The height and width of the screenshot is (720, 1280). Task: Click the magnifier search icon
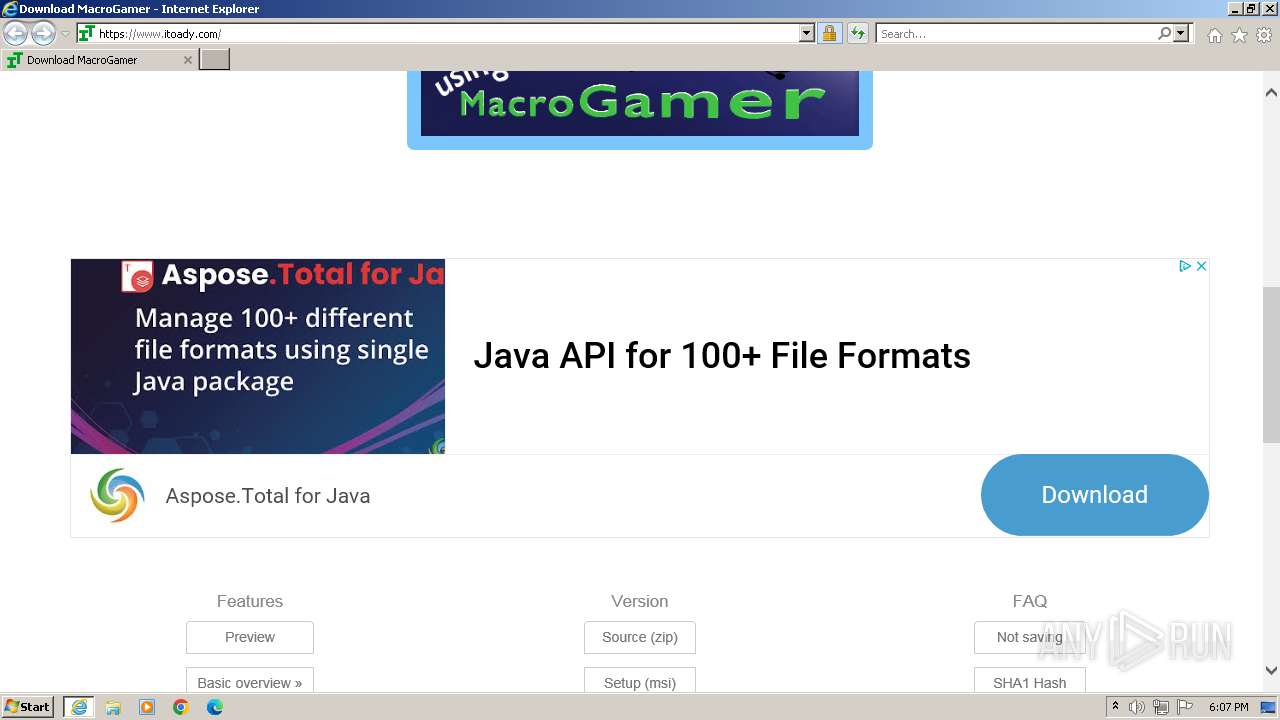[x=1164, y=34]
